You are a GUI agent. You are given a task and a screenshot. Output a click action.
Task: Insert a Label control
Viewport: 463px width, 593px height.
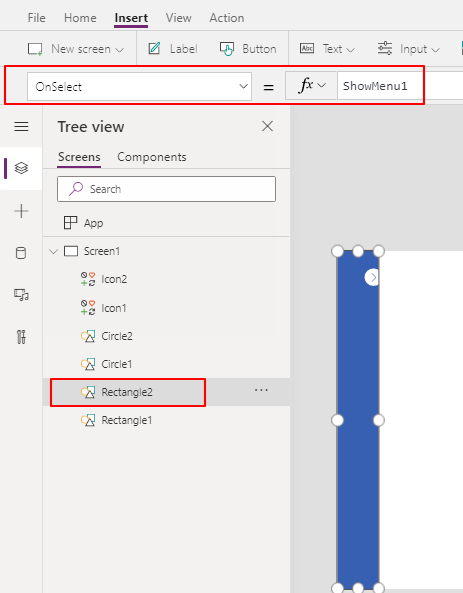click(173, 49)
